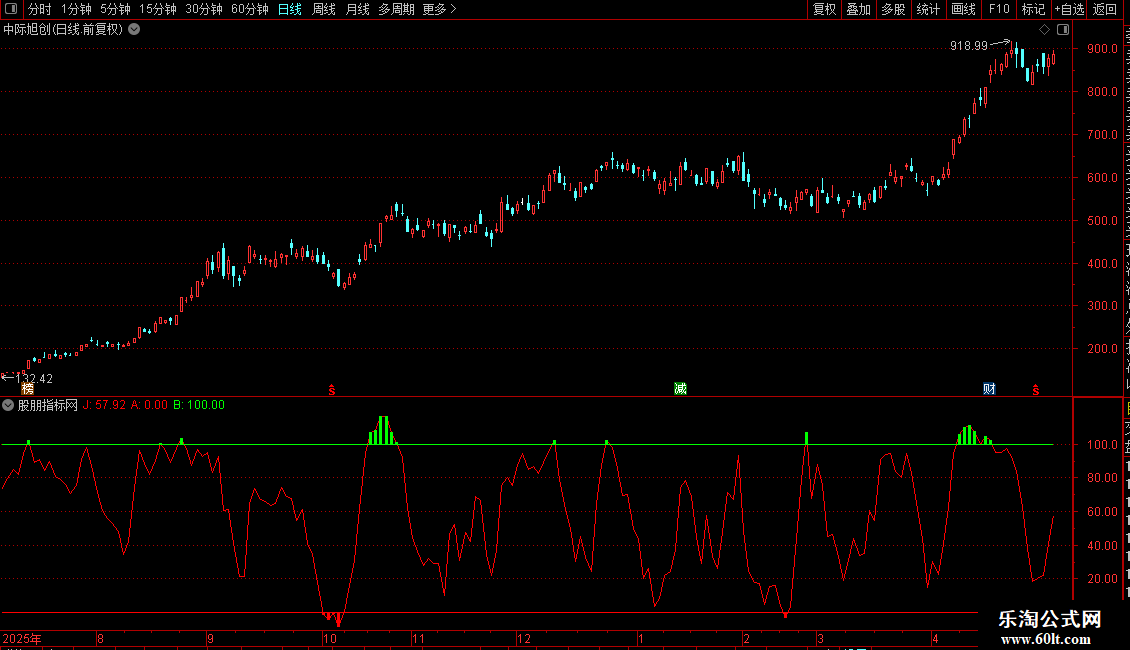1130x650 pixels.
Task: Click month 10 on the date axis
Action: [329, 638]
